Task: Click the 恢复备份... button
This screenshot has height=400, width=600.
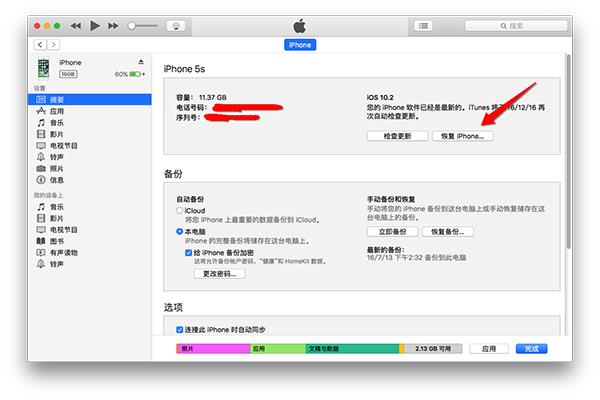Action: [x=448, y=232]
